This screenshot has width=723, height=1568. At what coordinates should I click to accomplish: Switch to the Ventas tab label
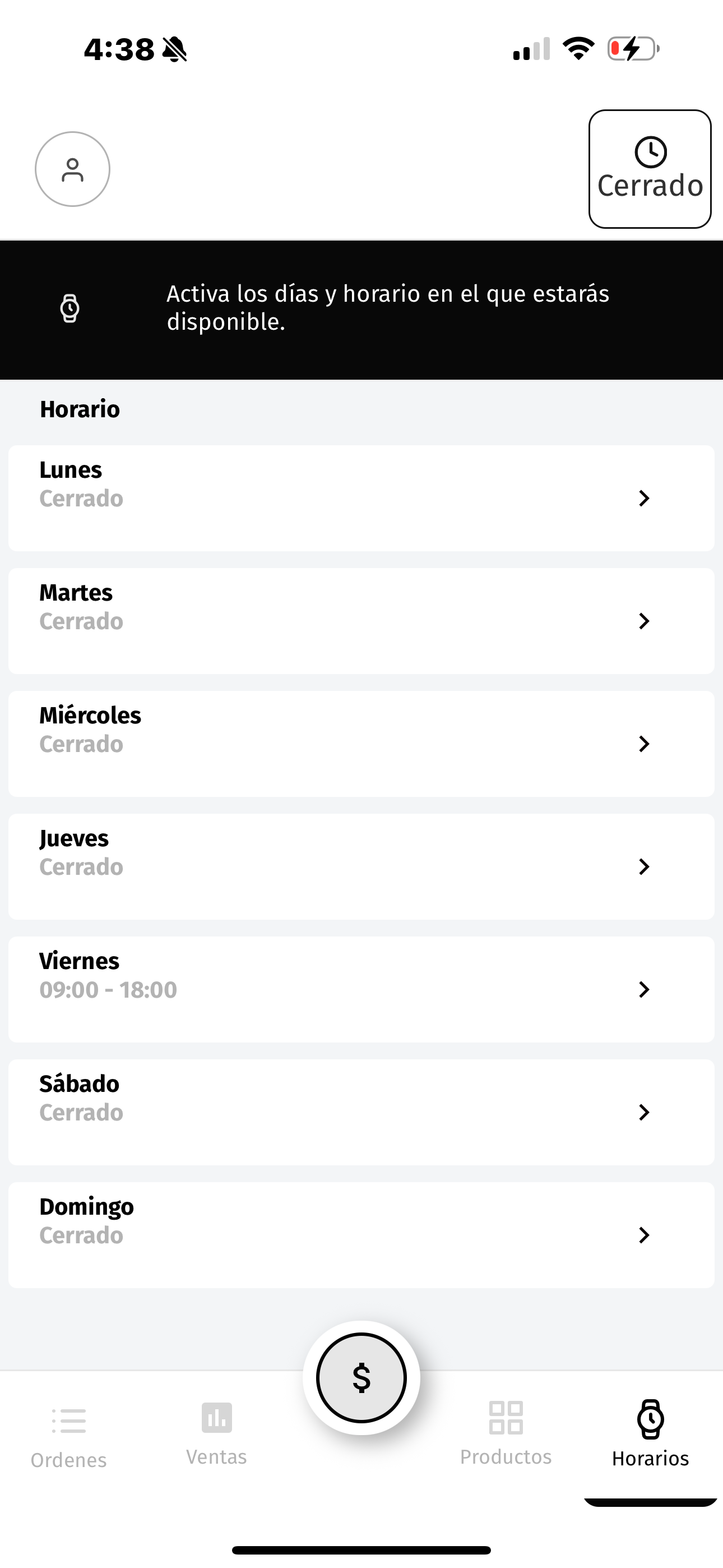pos(217,1456)
